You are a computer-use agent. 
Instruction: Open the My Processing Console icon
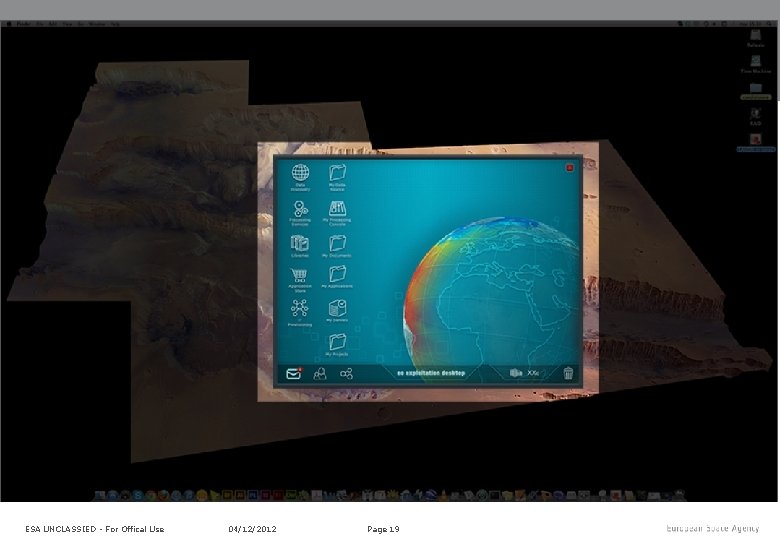[x=337, y=208]
